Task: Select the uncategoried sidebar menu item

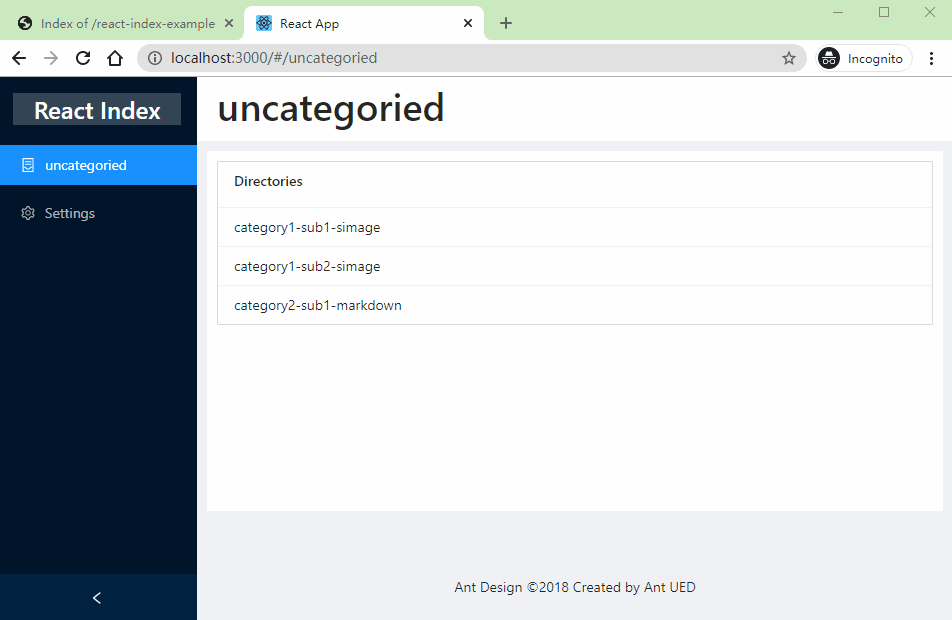Action: (x=86, y=165)
